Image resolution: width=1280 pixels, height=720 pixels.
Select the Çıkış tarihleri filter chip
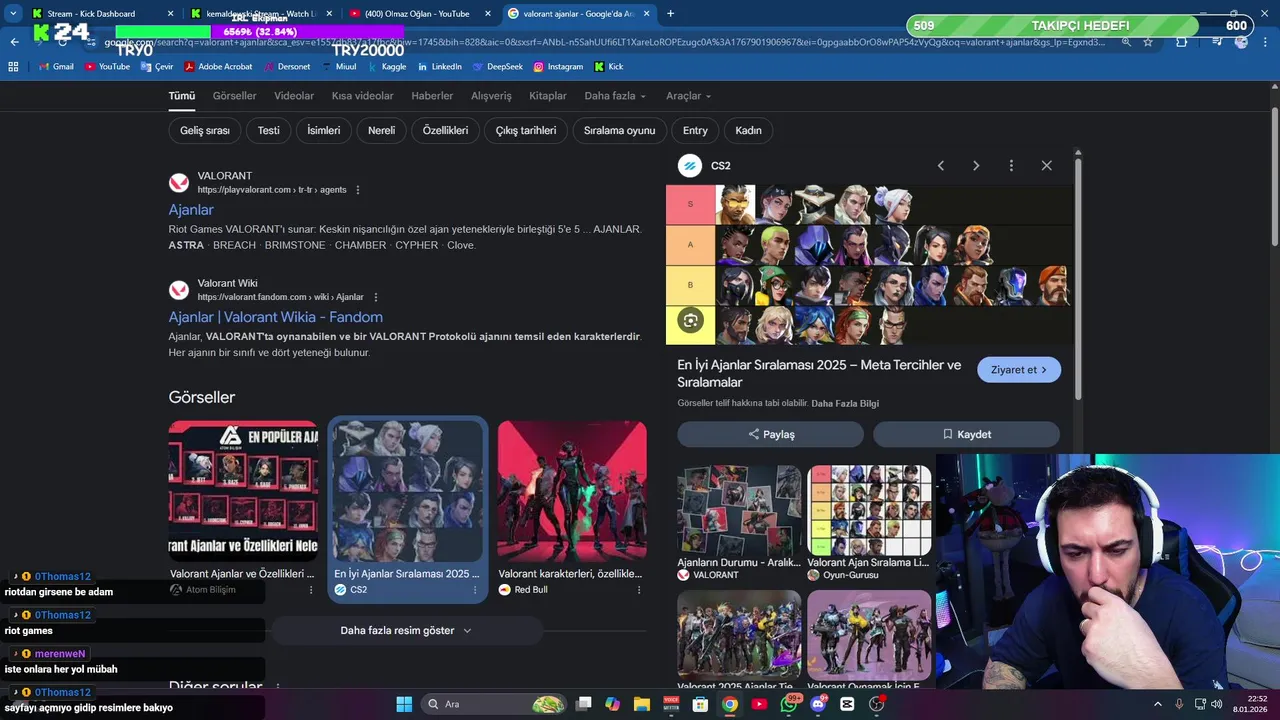[526, 130]
